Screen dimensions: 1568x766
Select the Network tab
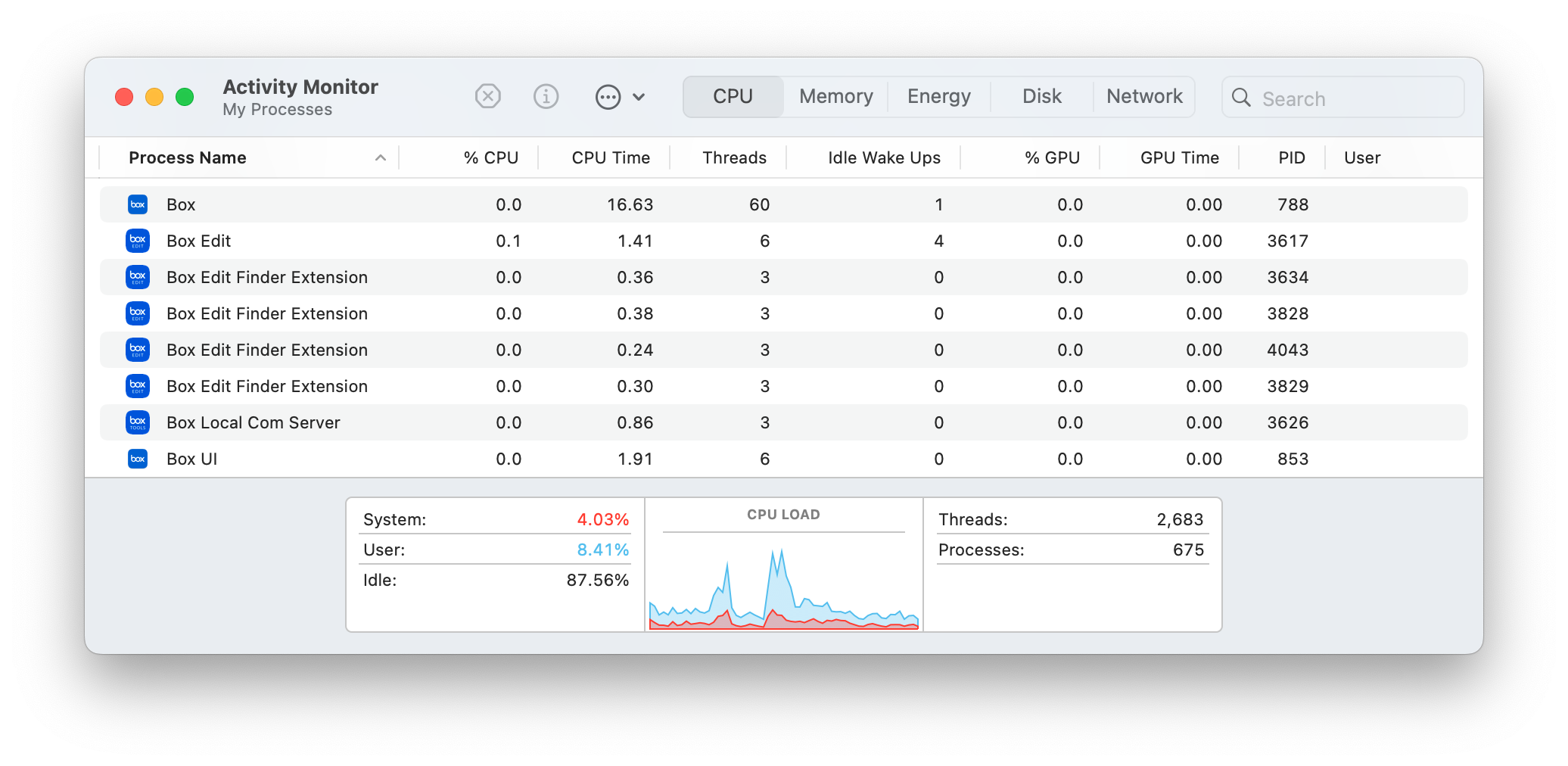(x=1144, y=97)
